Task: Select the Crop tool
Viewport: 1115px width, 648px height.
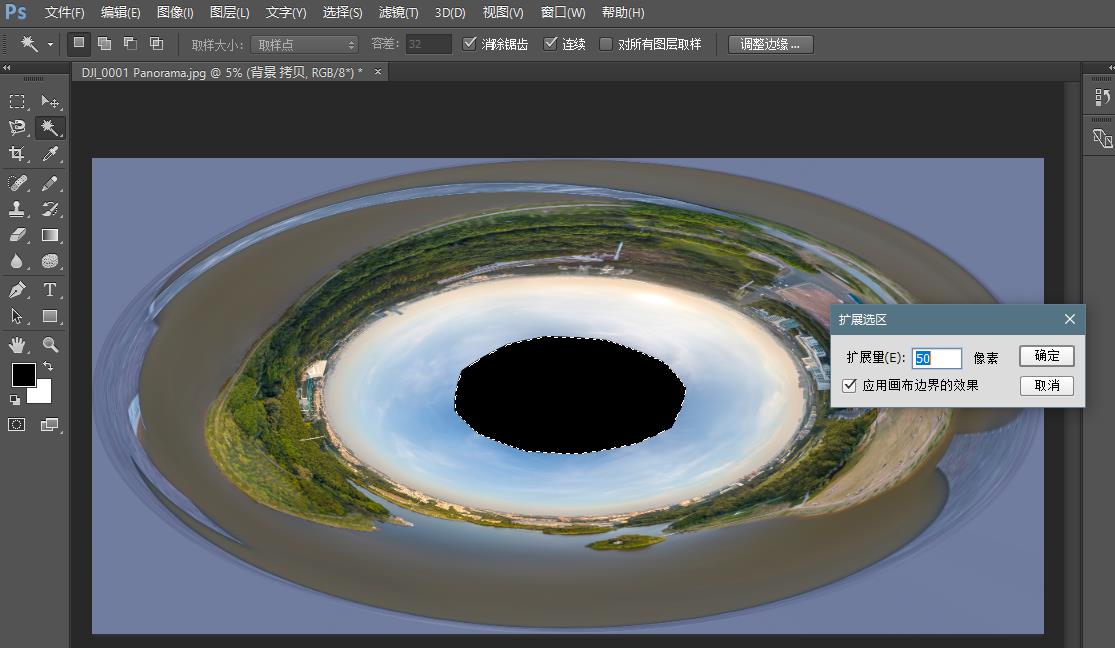Action: pyautogui.click(x=17, y=154)
